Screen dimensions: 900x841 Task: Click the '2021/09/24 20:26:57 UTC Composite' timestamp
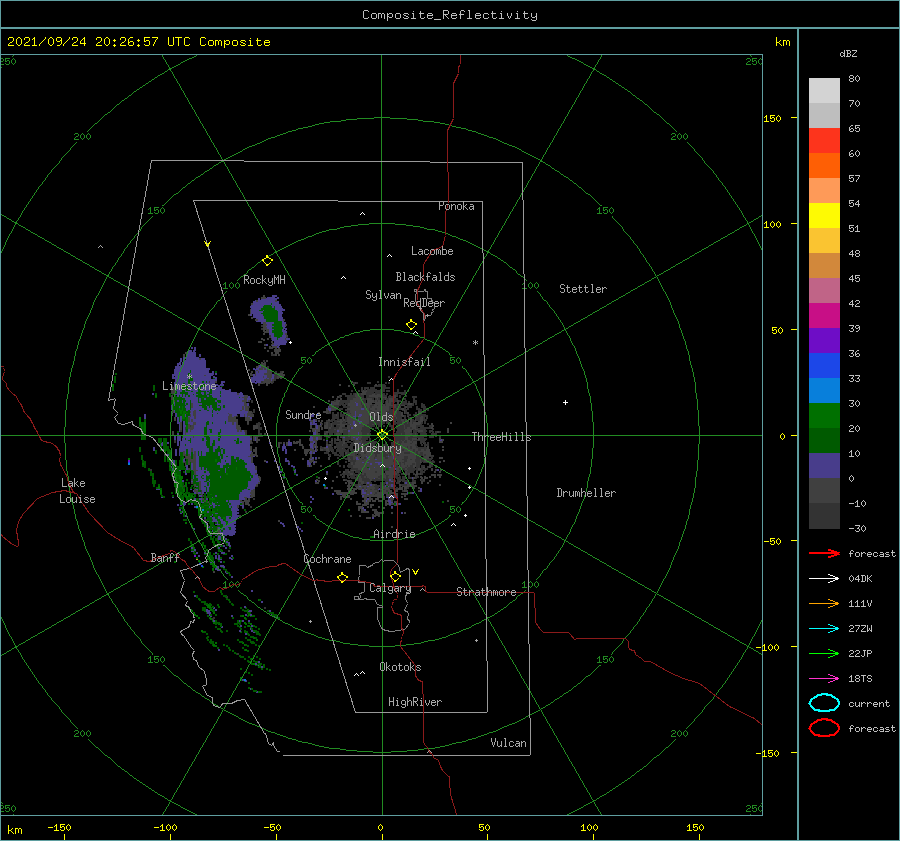pos(138,42)
